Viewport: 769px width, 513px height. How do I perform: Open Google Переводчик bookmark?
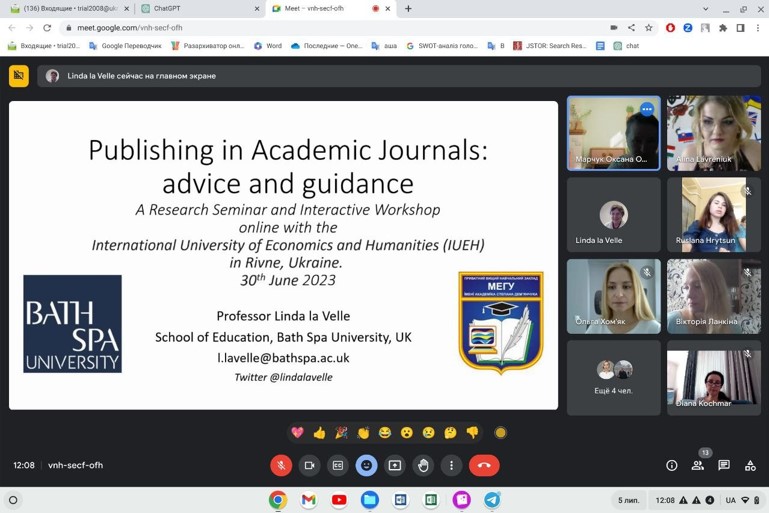pyautogui.click(x=125, y=46)
